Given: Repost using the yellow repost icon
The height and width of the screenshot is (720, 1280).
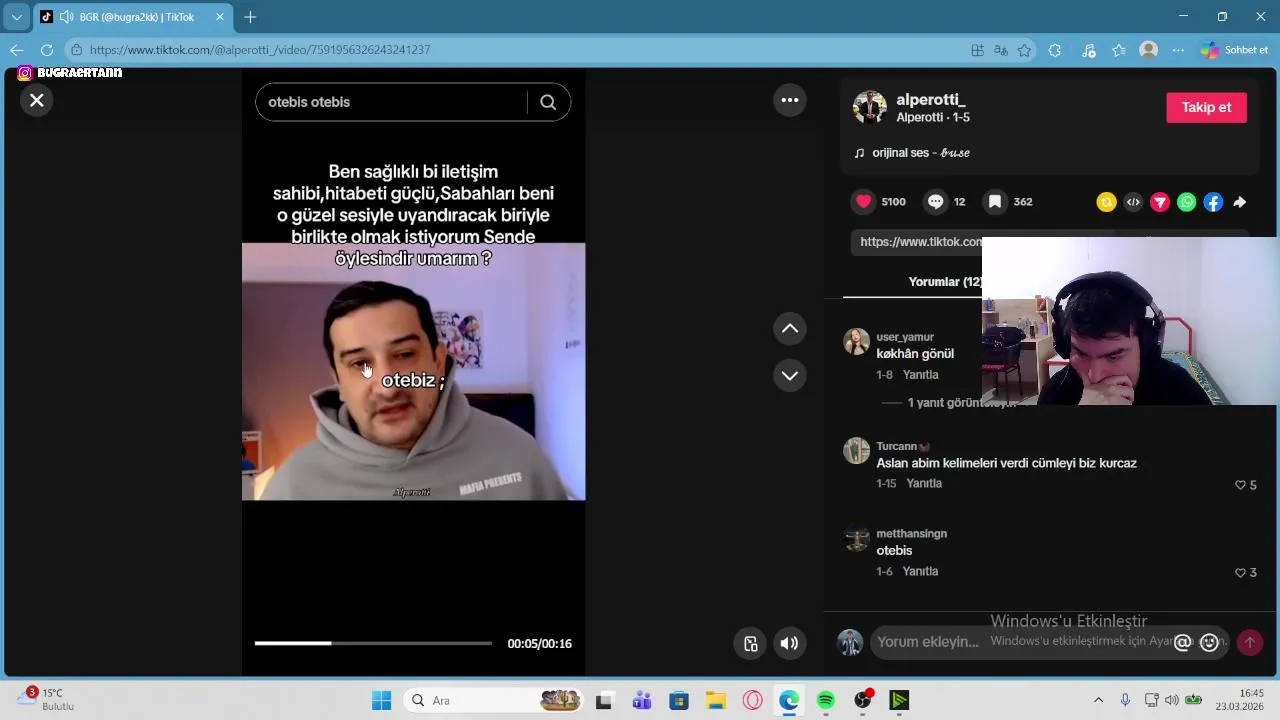Looking at the screenshot, I should (1106, 202).
